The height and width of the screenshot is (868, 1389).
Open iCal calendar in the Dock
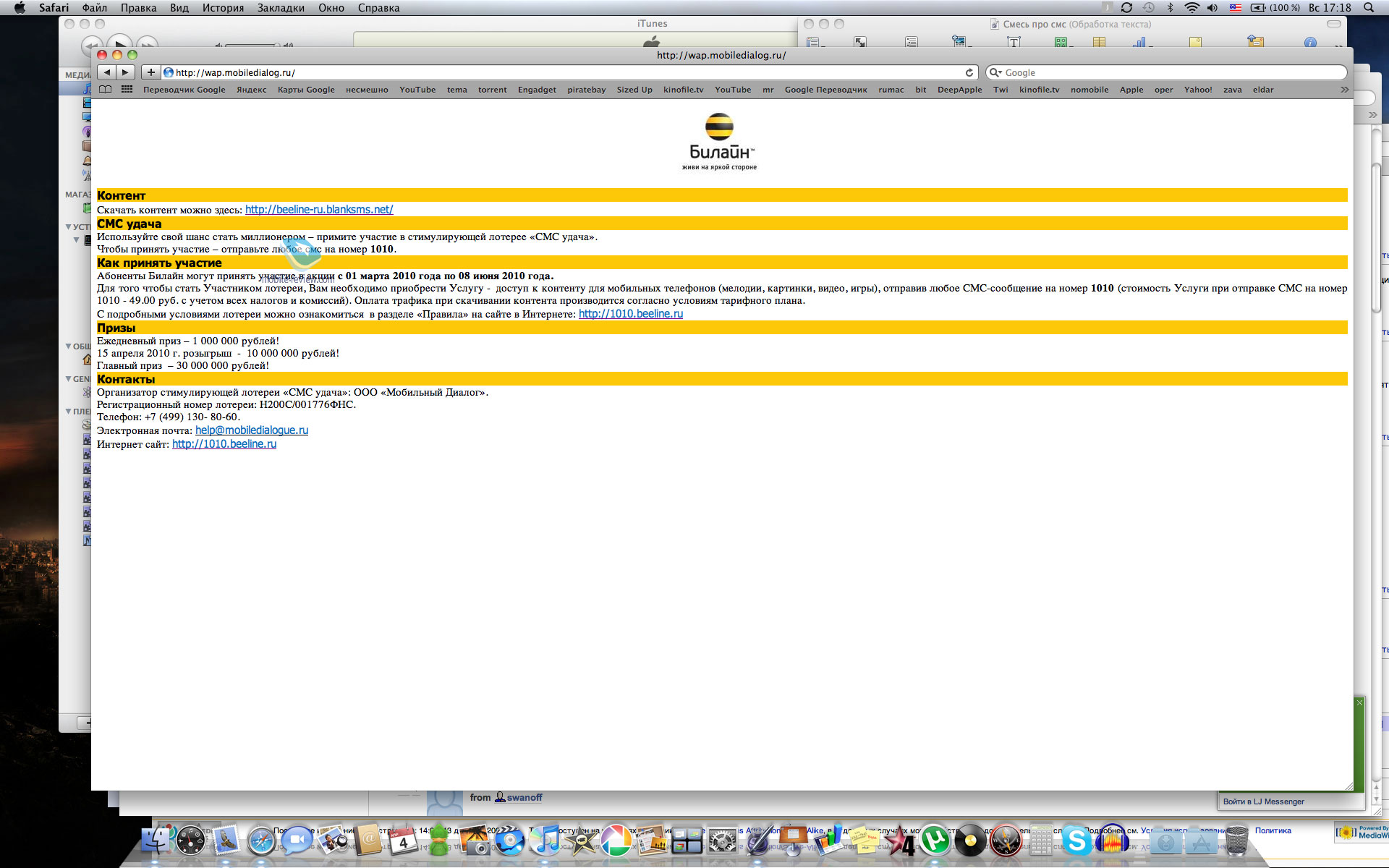click(404, 841)
